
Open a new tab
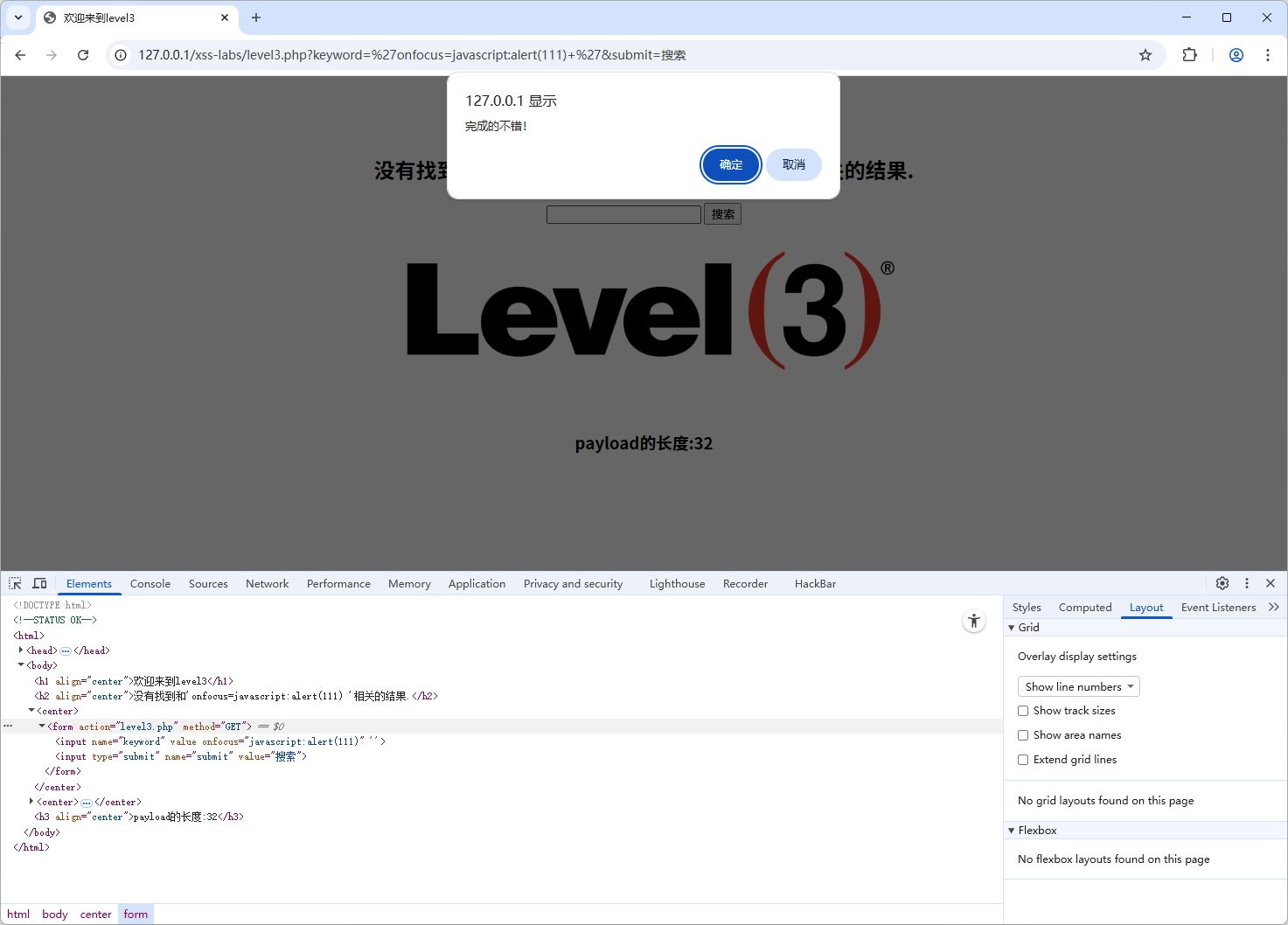(256, 17)
